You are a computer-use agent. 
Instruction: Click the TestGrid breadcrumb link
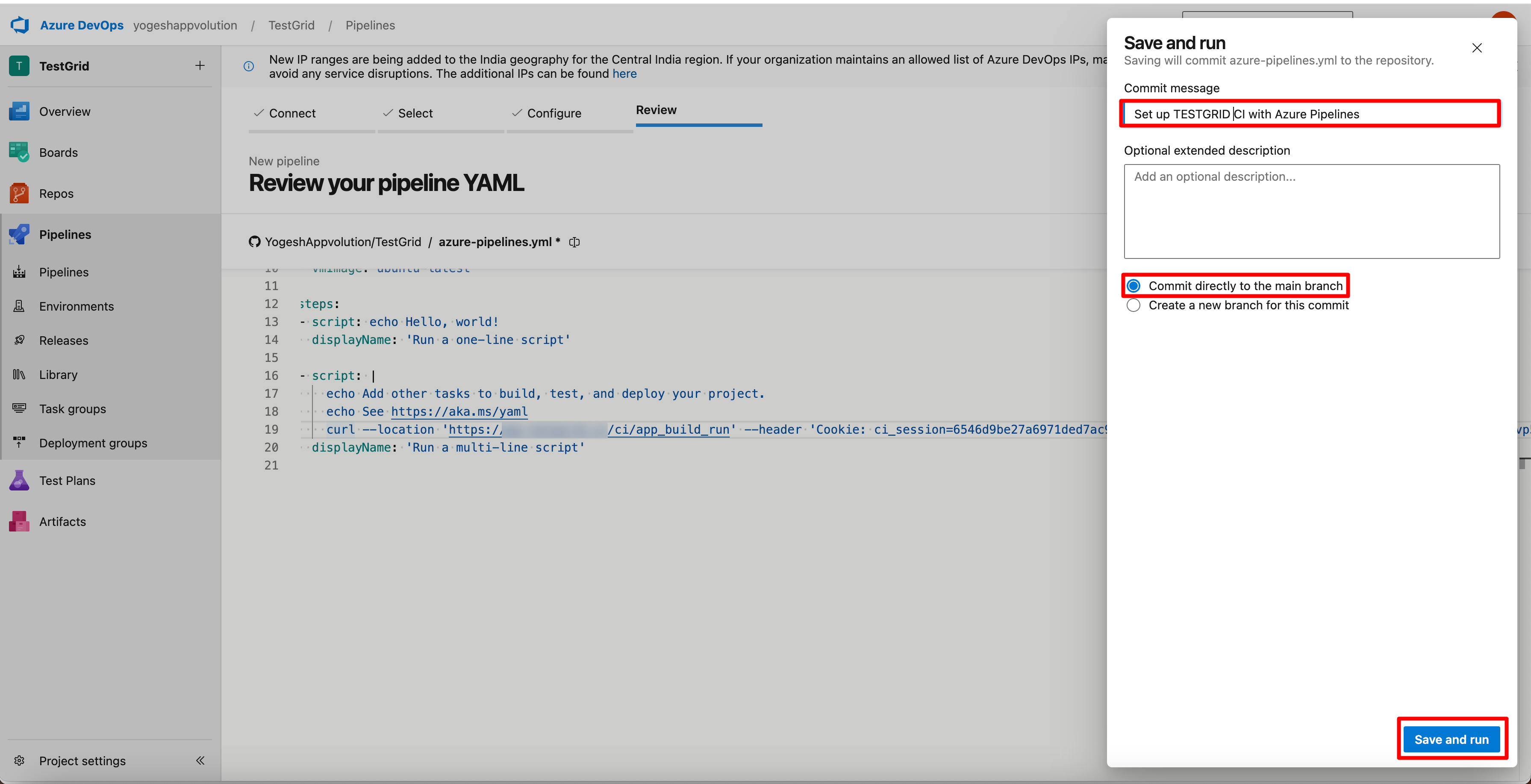click(x=291, y=26)
